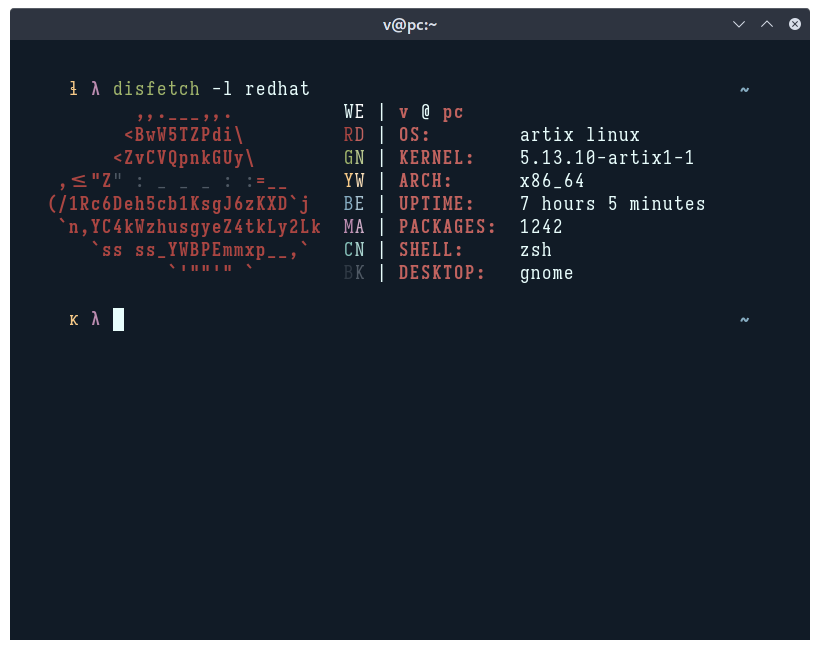The image size is (820, 650).
Task: Minimize the terminal via the down chevron
Action: 738,24
